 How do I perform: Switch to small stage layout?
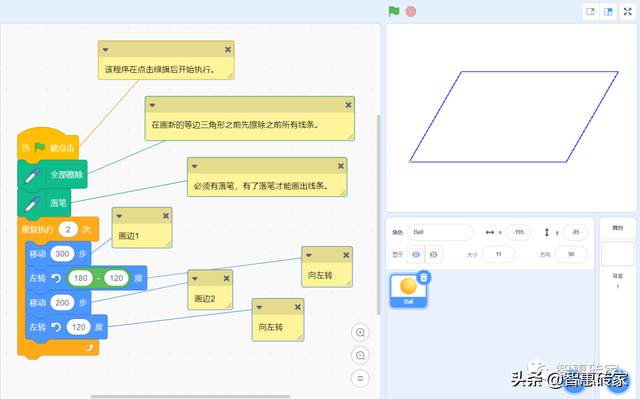pos(591,11)
